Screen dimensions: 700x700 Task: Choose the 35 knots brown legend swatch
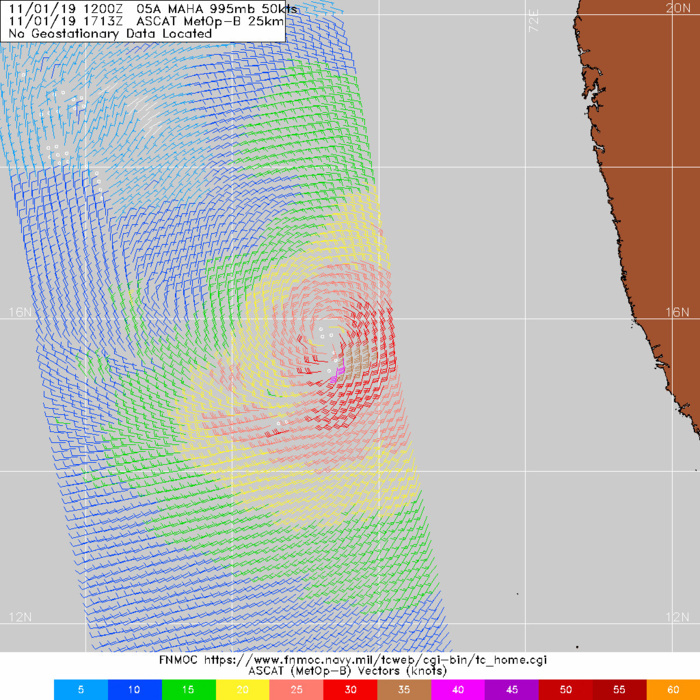pos(404,690)
